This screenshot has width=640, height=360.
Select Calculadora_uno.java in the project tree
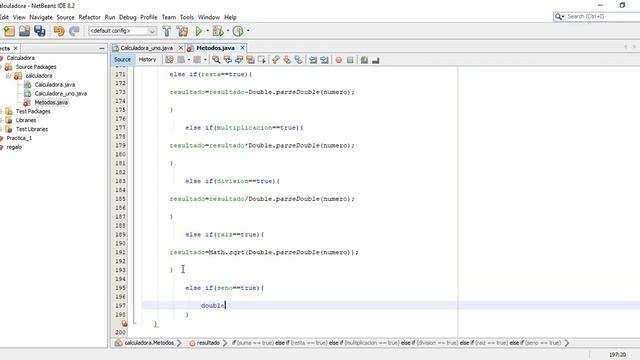(x=60, y=93)
